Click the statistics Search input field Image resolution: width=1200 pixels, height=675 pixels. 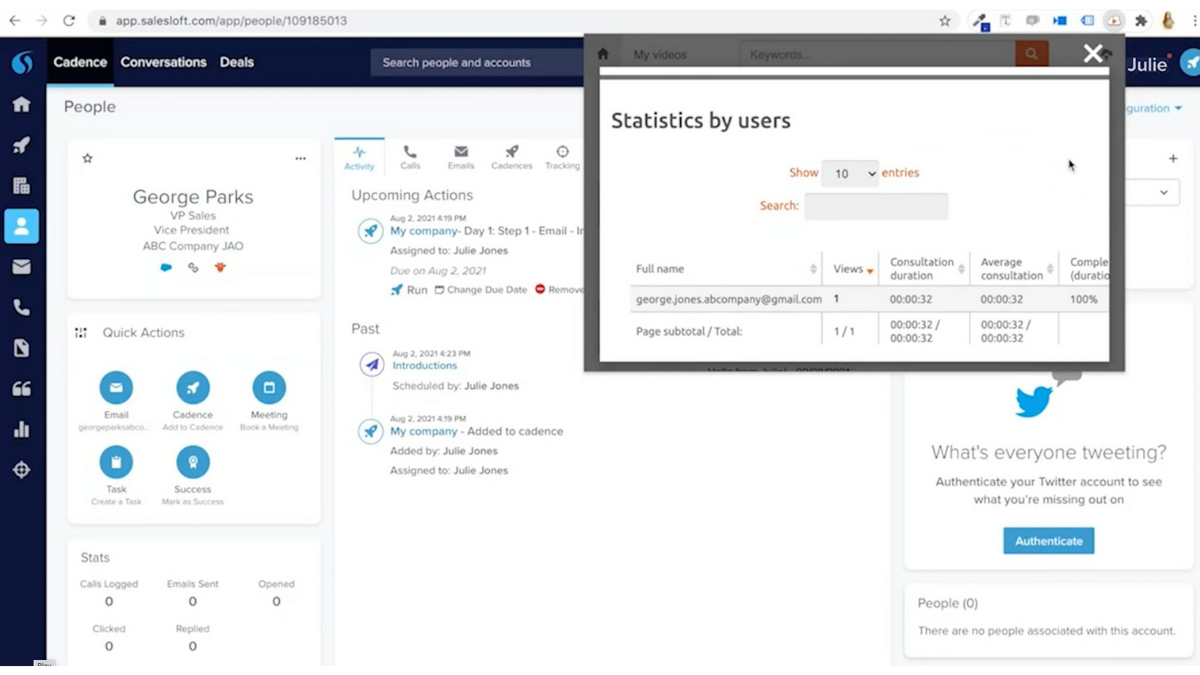[876, 207]
